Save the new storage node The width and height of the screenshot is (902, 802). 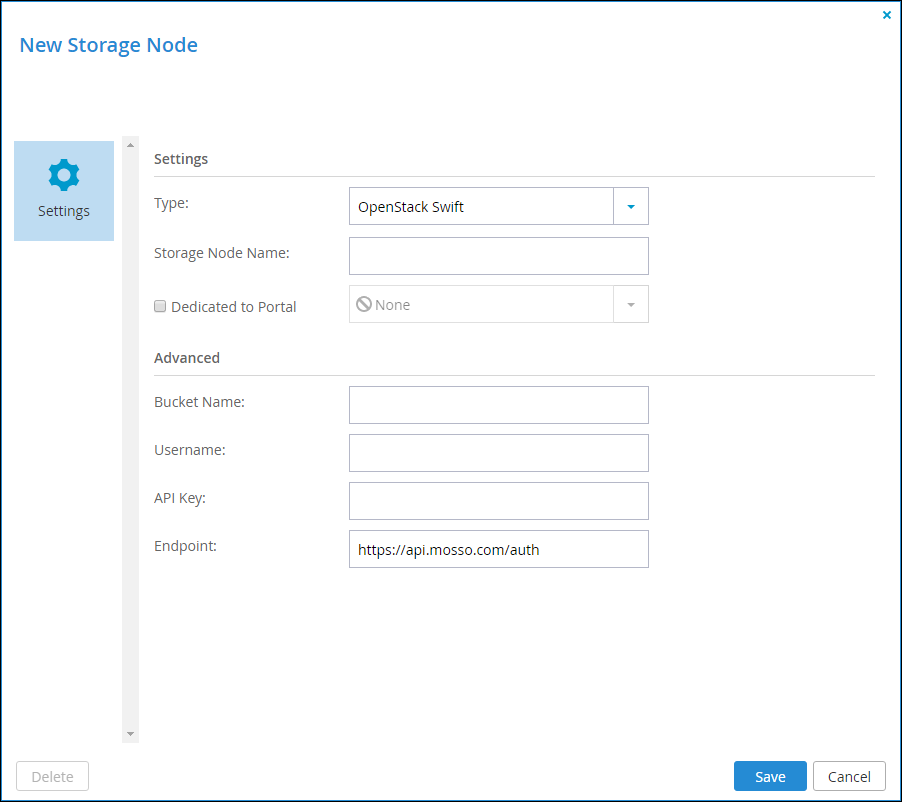770,776
